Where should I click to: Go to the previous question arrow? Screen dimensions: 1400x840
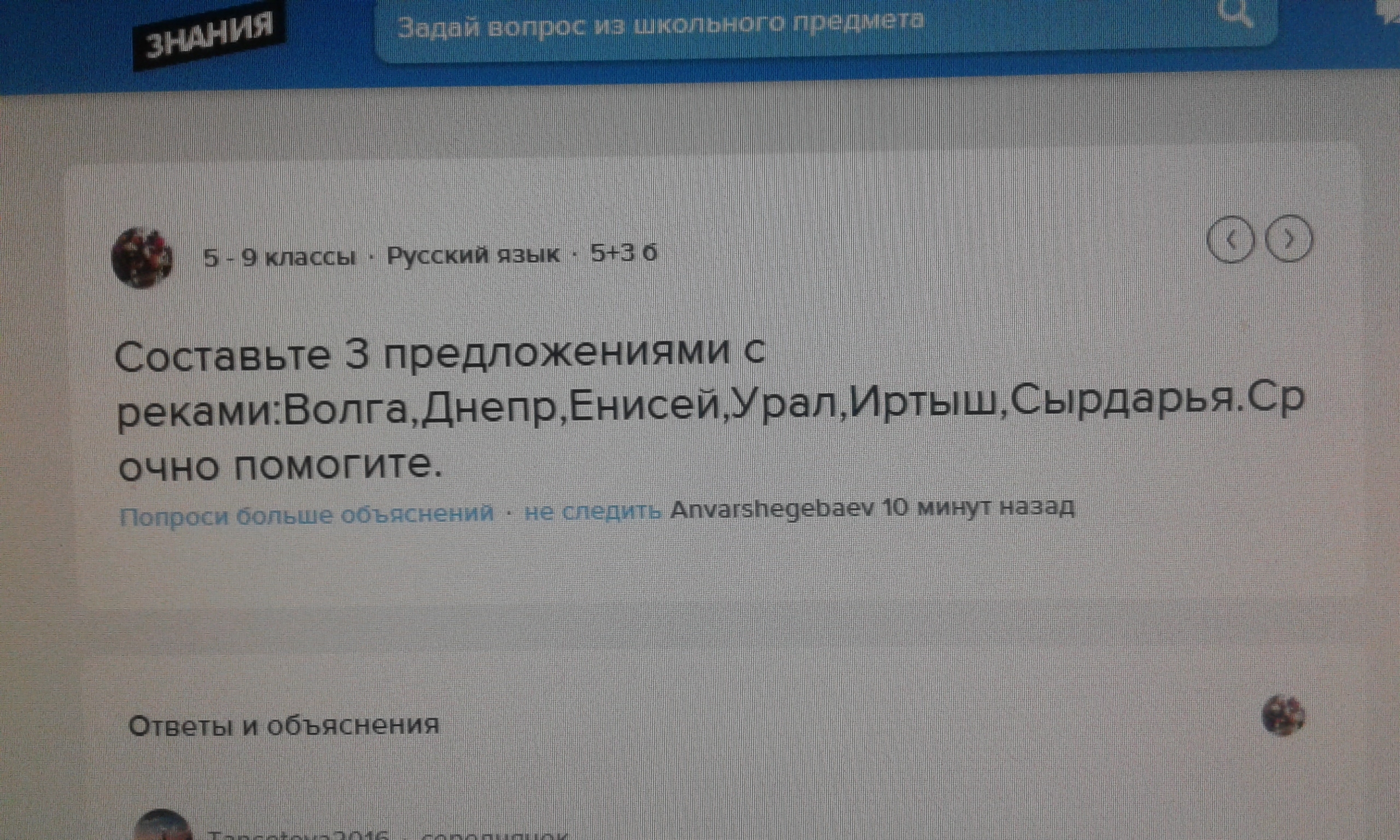1230,241
